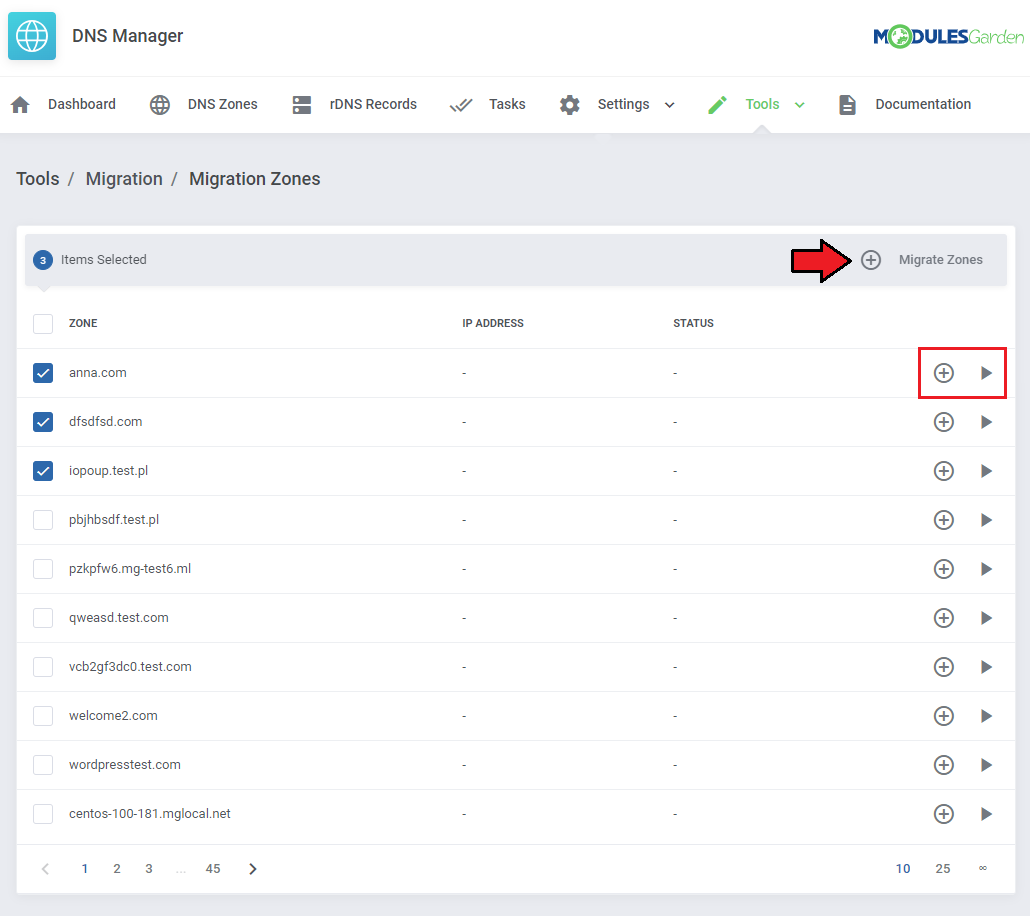1030x916 pixels.
Task: Click the plus icon for iopoup.test.pl
Action: pyautogui.click(x=944, y=471)
